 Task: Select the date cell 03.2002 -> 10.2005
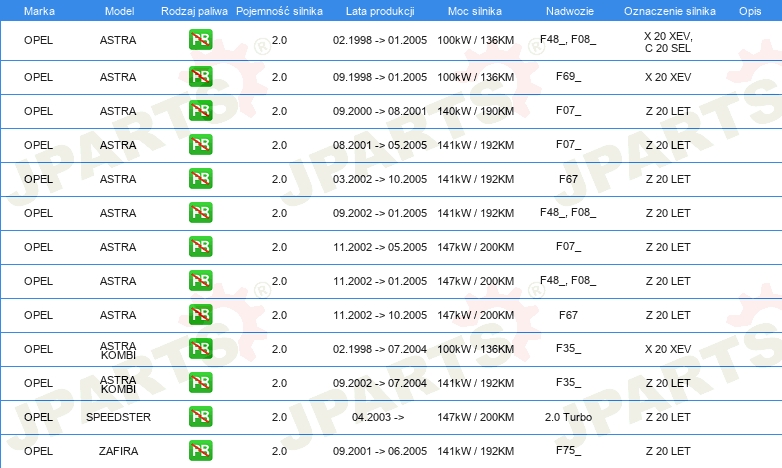[x=380, y=179]
